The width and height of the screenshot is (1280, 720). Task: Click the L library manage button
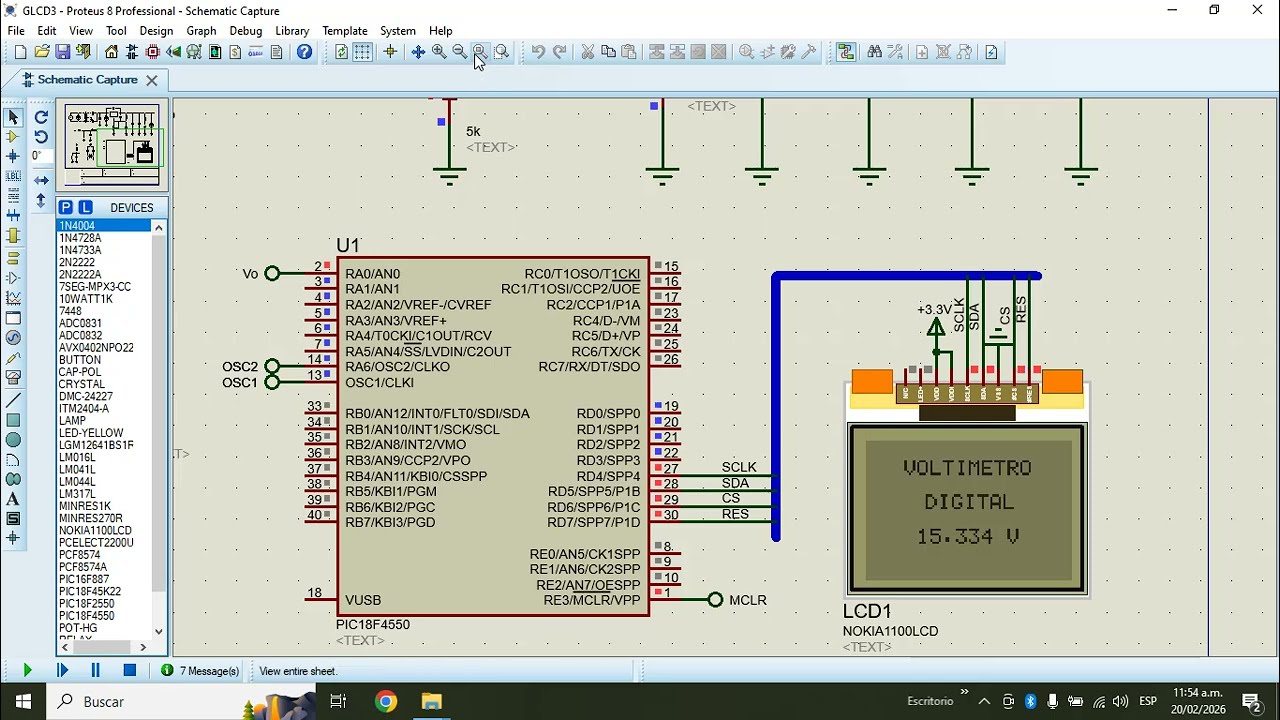coord(85,208)
